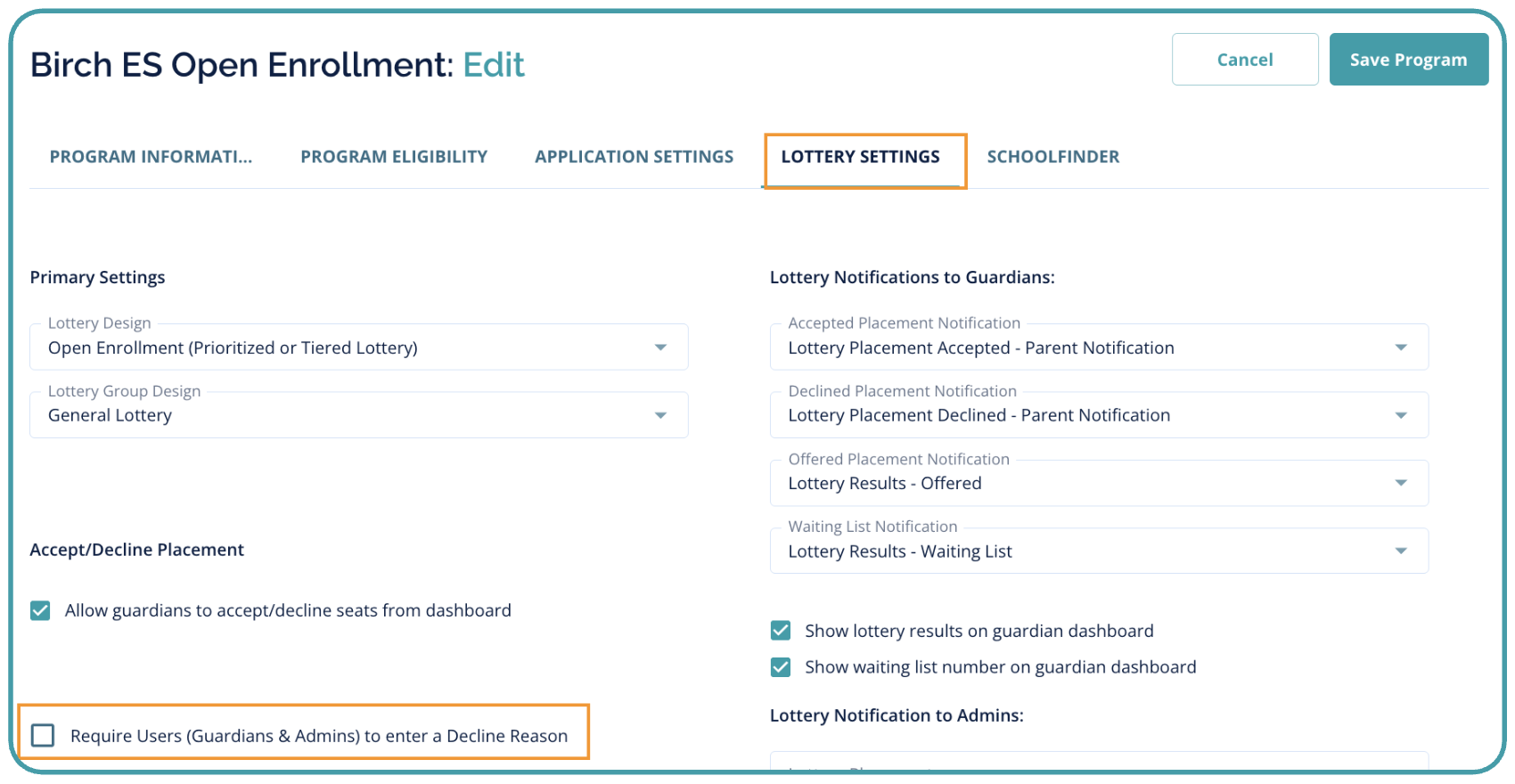Open the Lottery Group Design dropdown arrow
This screenshot has width=1515, height=784.
(x=660, y=415)
